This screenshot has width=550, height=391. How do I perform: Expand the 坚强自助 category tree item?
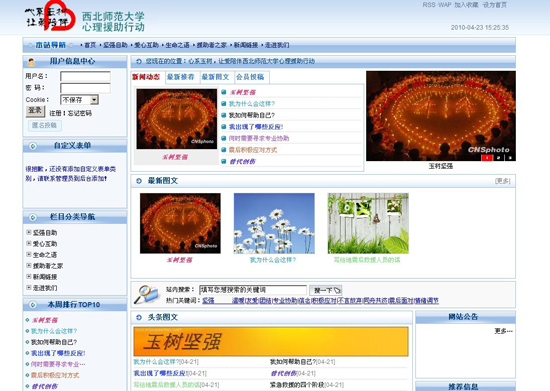coord(29,232)
